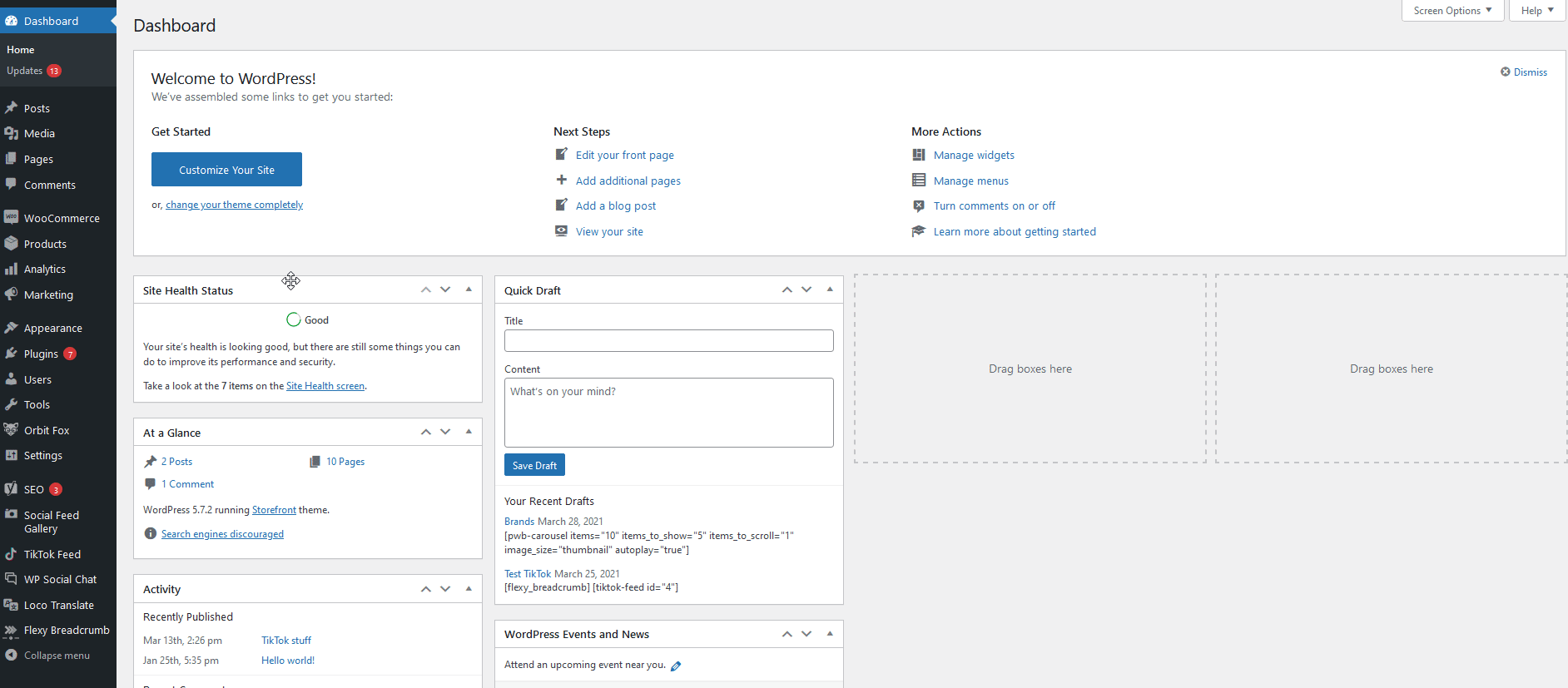Click the Flexy Breadcrumb icon
Image resolution: width=1568 pixels, height=688 pixels.
click(x=11, y=630)
